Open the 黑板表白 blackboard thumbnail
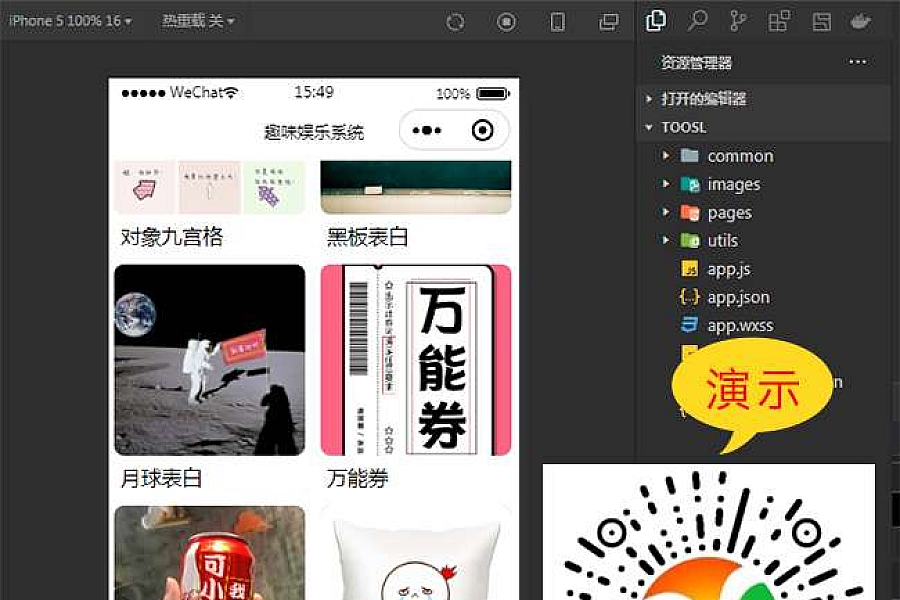The image size is (900, 600). tap(416, 187)
